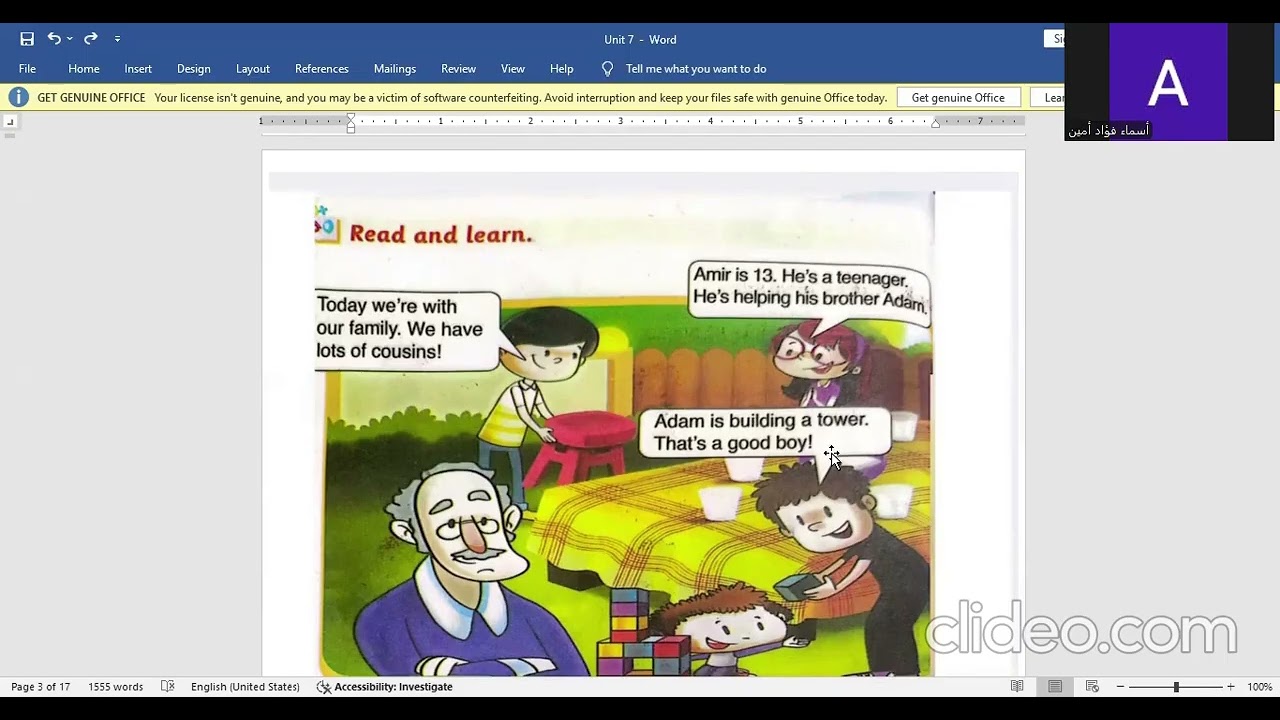Screen dimensions: 1280x720
Task: Open Customize Quick Access Toolbar dropdown
Action: pyautogui.click(x=117, y=39)
